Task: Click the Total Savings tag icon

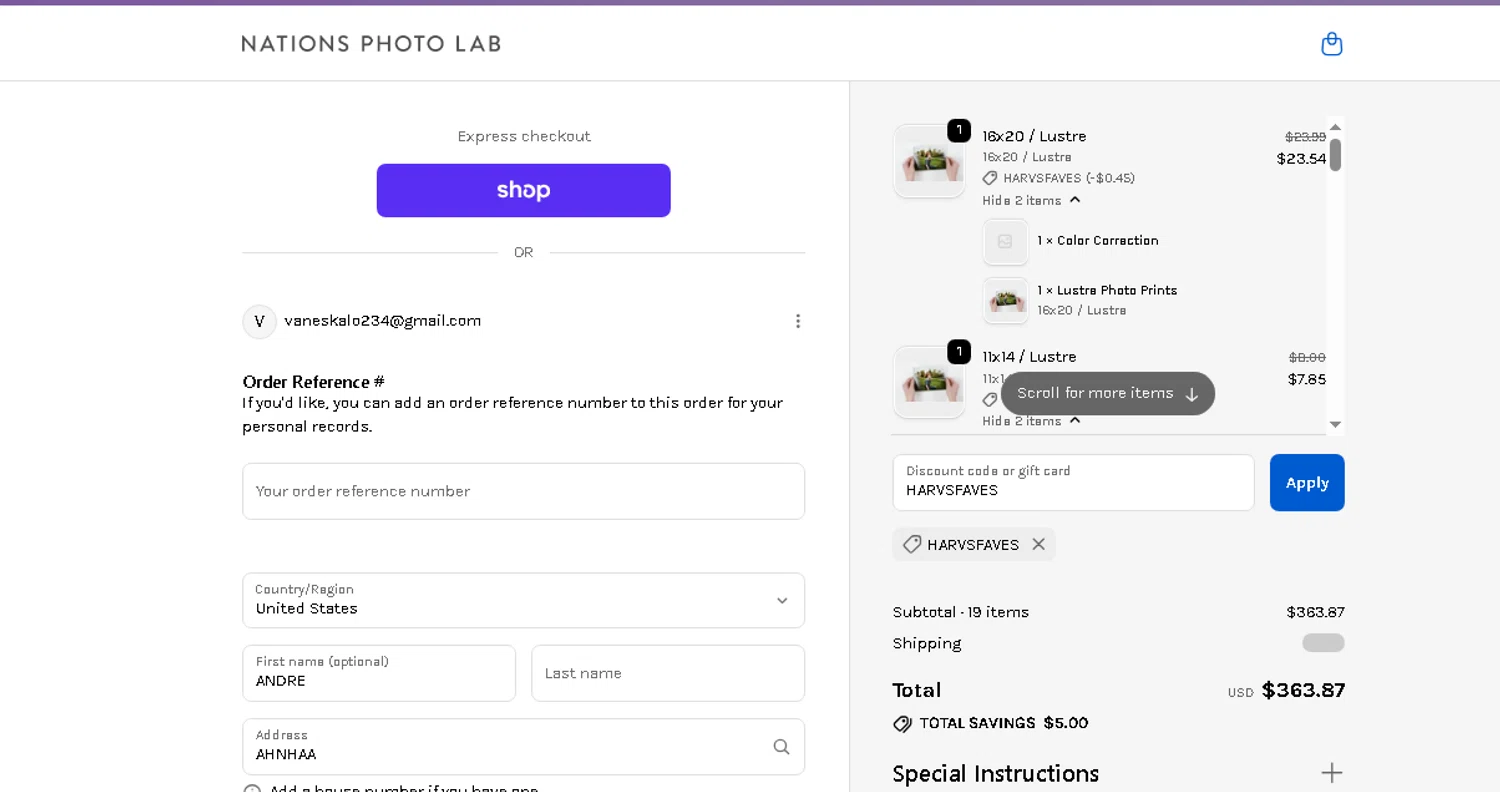Action: [902, 724]
